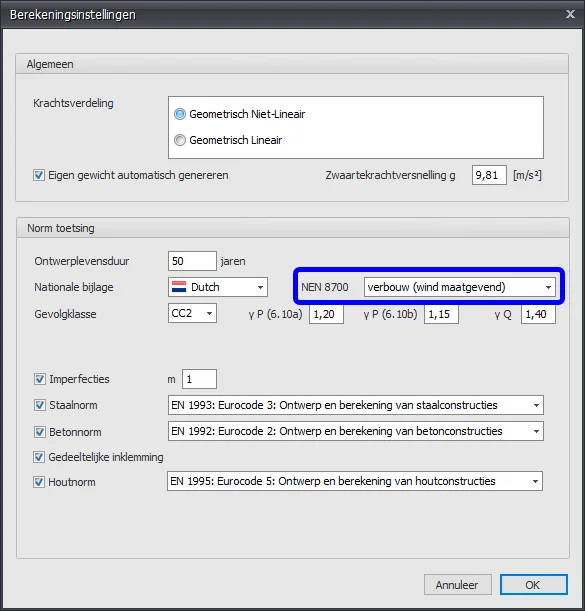The width and height of the screenshot is (585, 611).
Task: Open the Nationale bijlage Dutch dropdown
Action: 218,287
